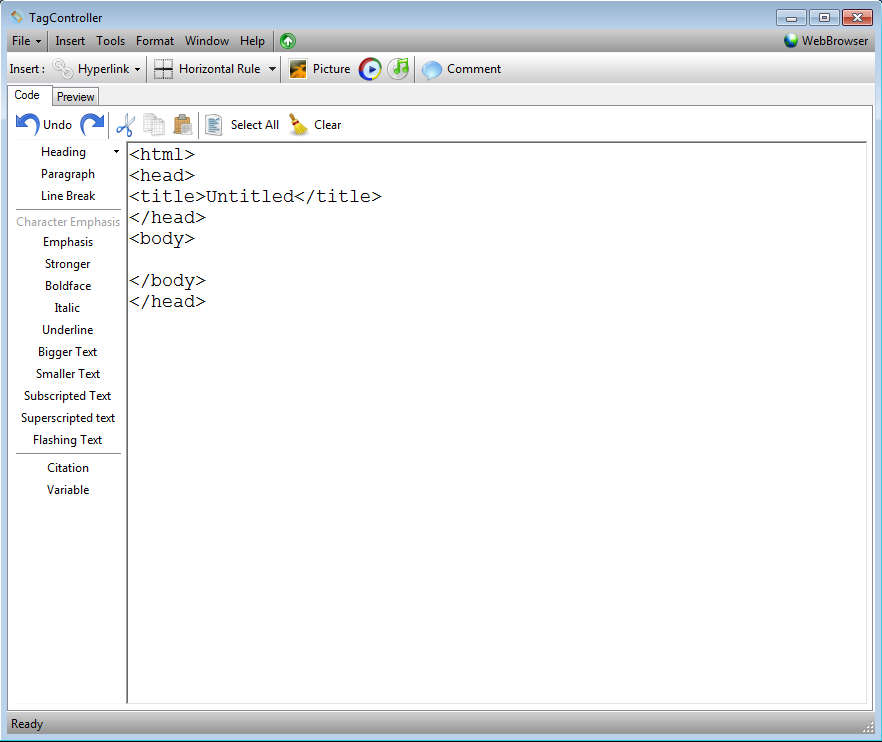Click the Comment label

474,69
